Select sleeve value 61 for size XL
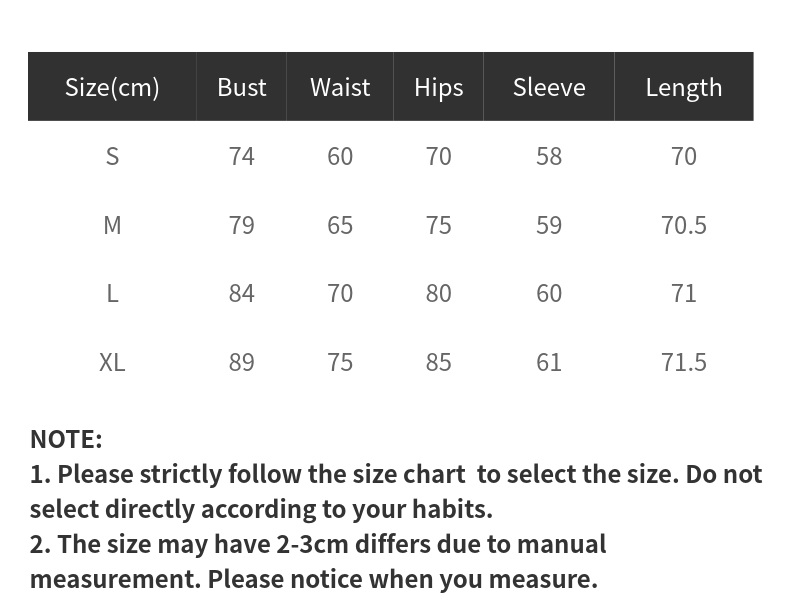The image size is (790, 605). coord(549,362)
